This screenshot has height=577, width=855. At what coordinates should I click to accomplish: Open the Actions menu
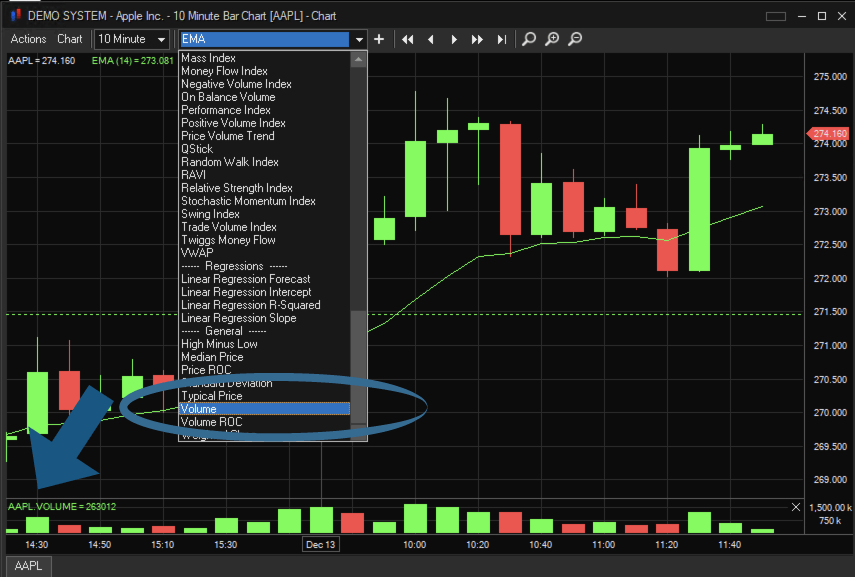click(29, 39)
